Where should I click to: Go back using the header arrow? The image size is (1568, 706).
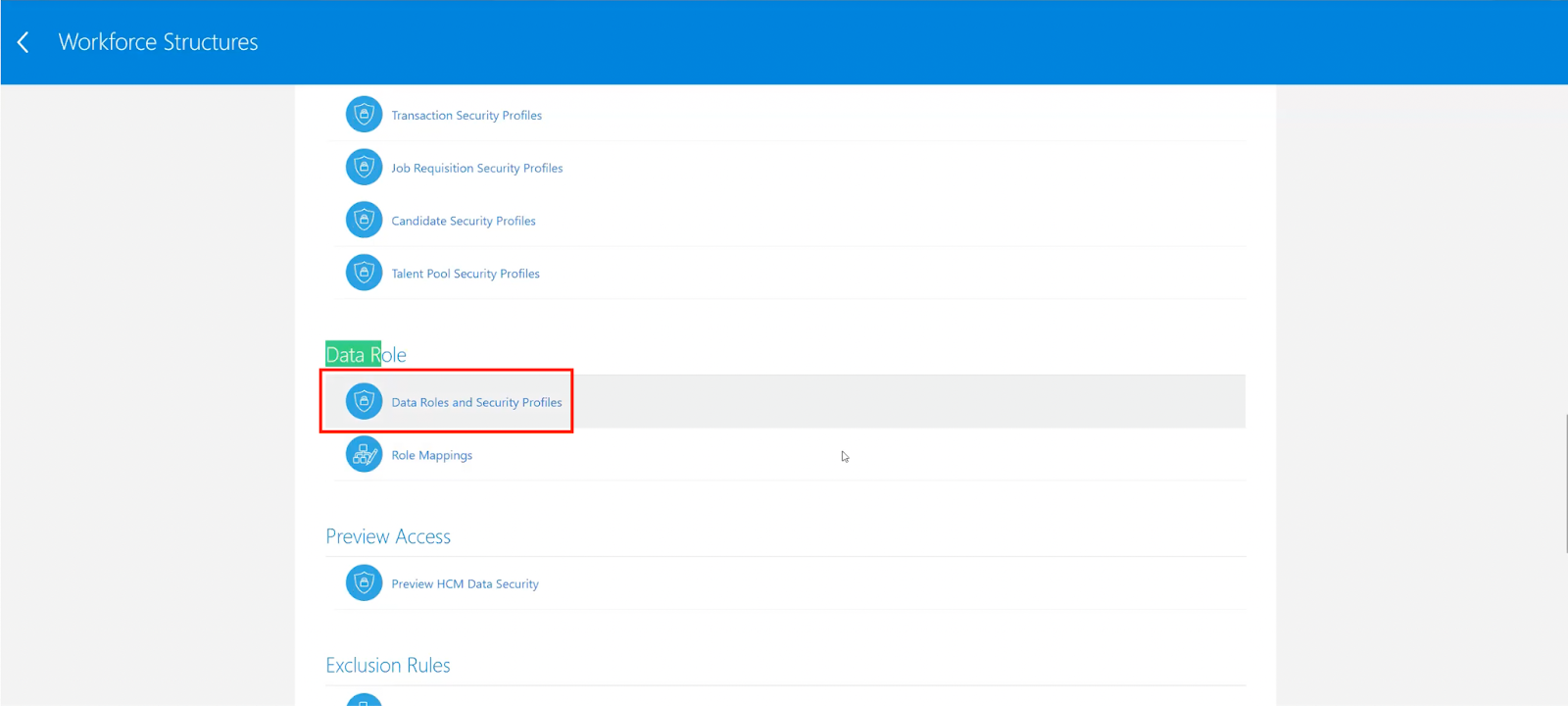tap(24, 42)
